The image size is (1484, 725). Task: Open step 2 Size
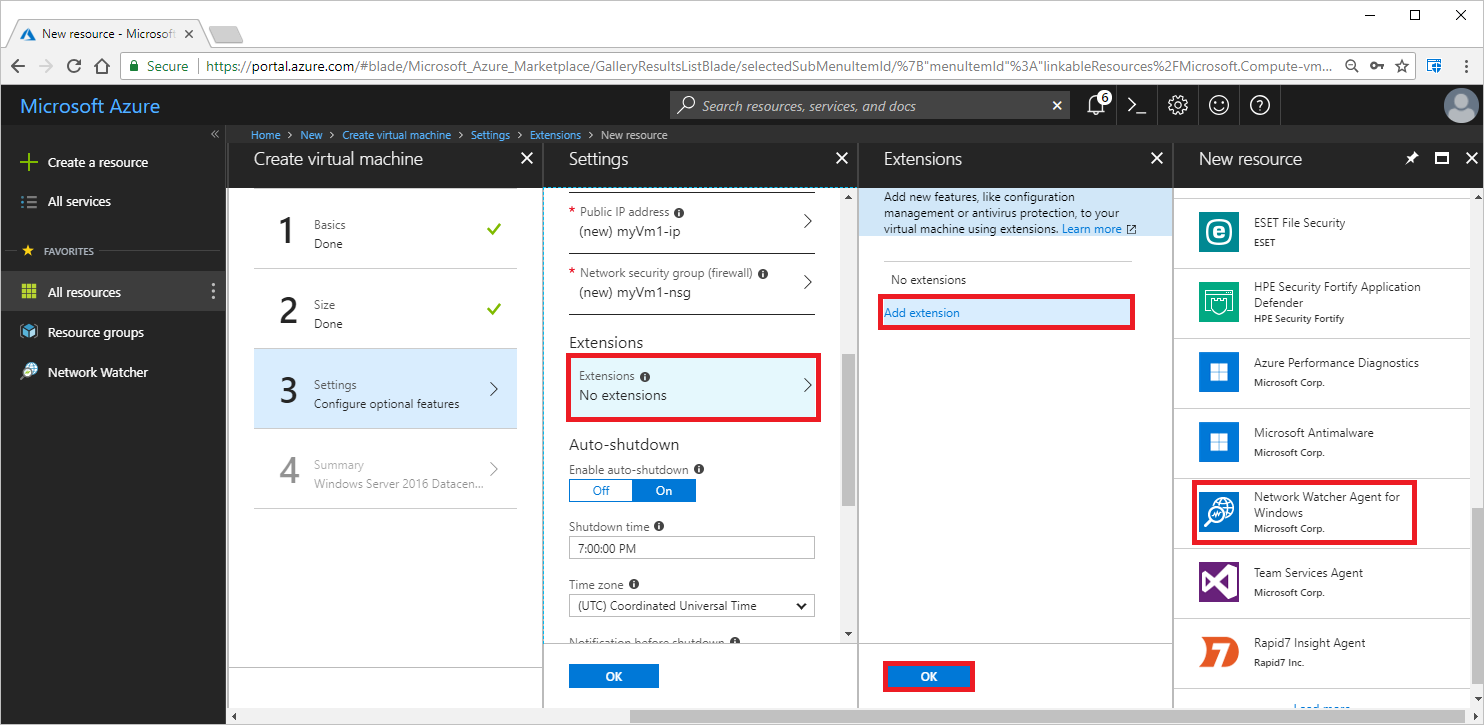pyautogui.click(x=385, y=309)
